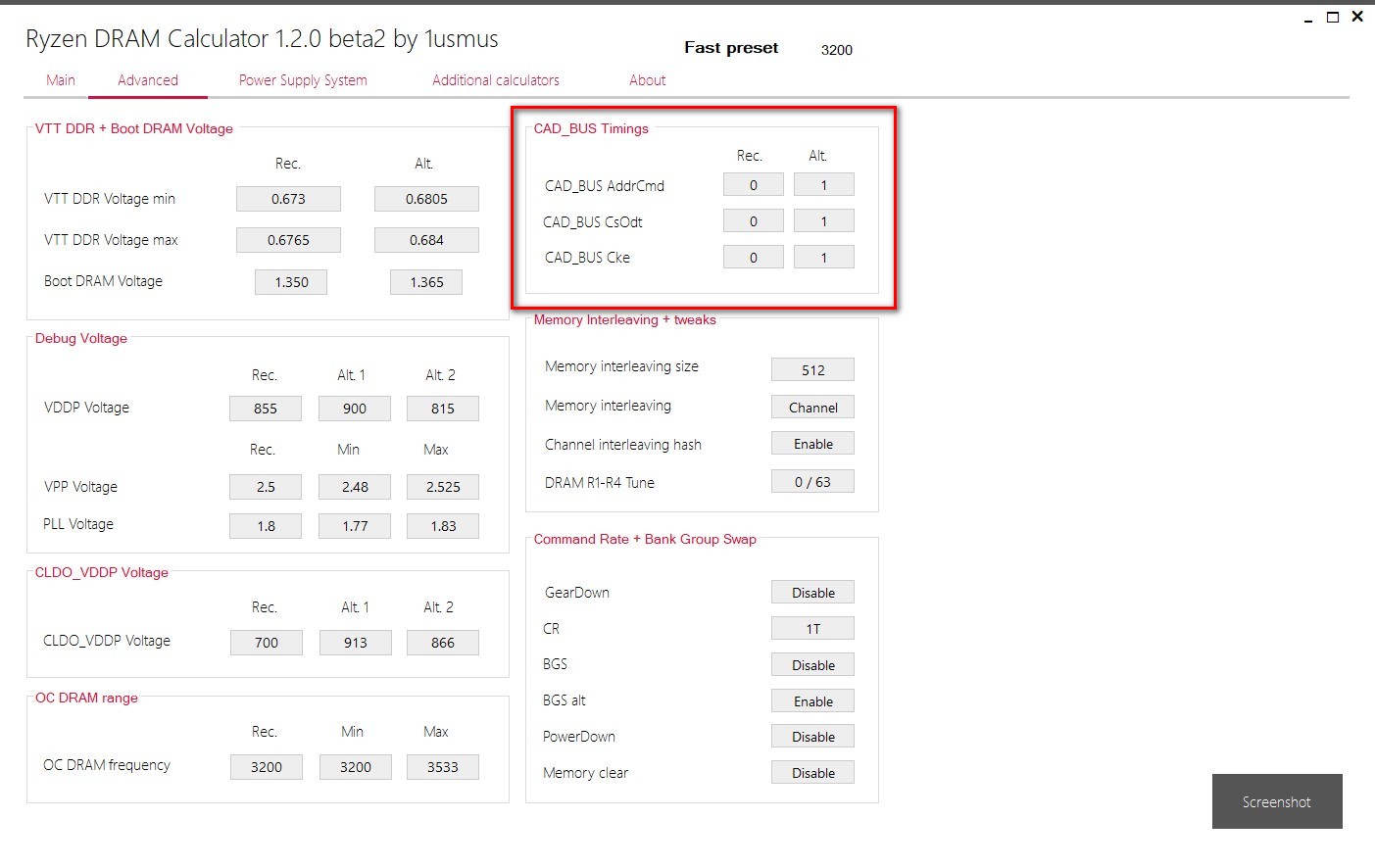Click the CAD_BUS Timings group heading
Screen dimensions: 1375x868
click(x=591, y=128)
